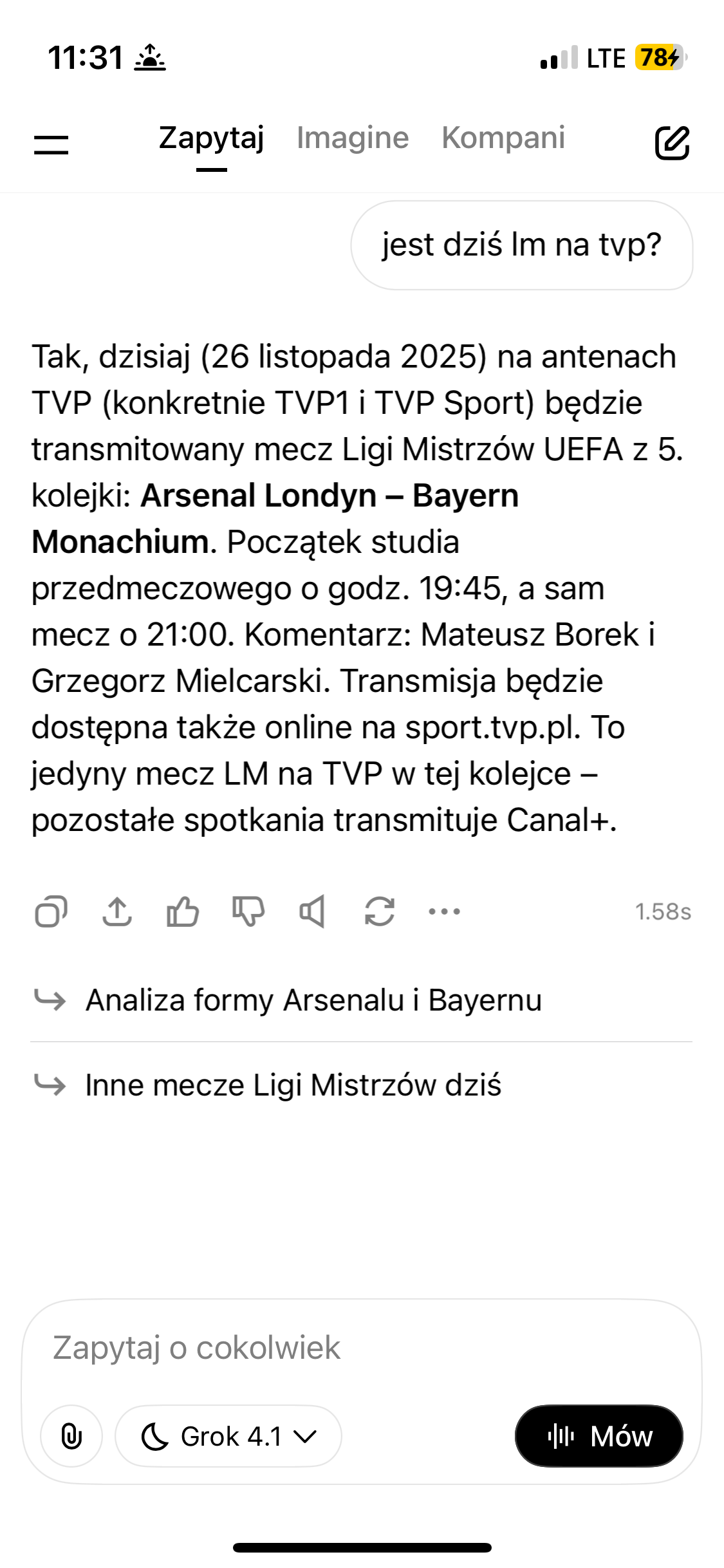Like the answer with thumbs up
Image resolution: width=724 pixels, height=1568 pixels.
183,911
